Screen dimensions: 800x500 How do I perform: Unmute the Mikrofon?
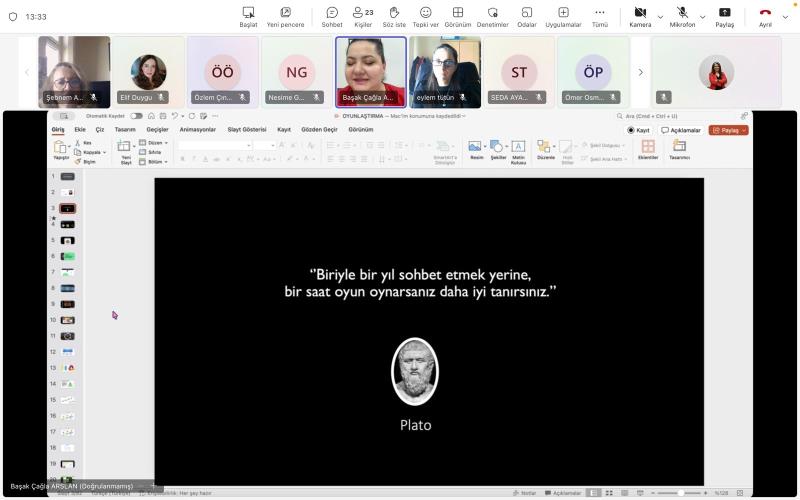pos(682,16)
